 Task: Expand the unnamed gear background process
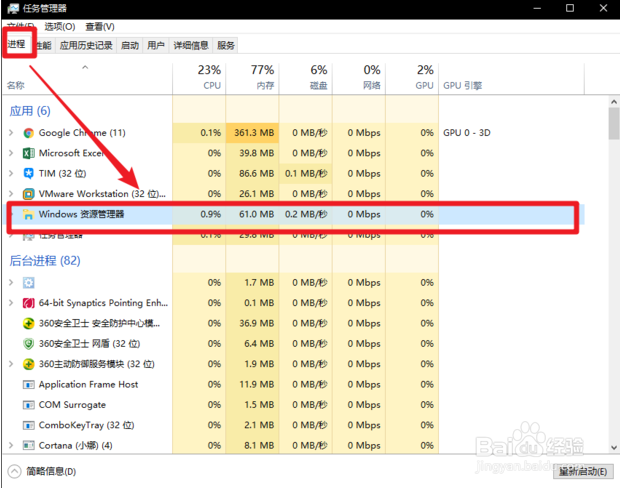[x=11, y=282]
